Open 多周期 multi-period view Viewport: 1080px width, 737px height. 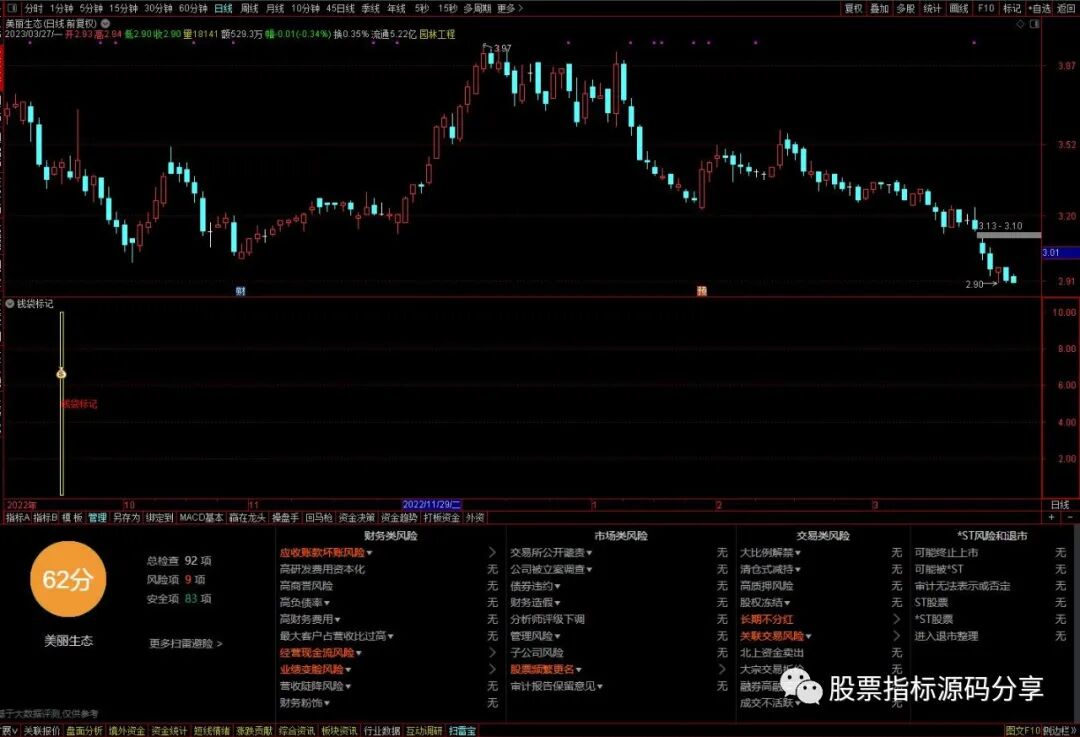tap(477, 8)
